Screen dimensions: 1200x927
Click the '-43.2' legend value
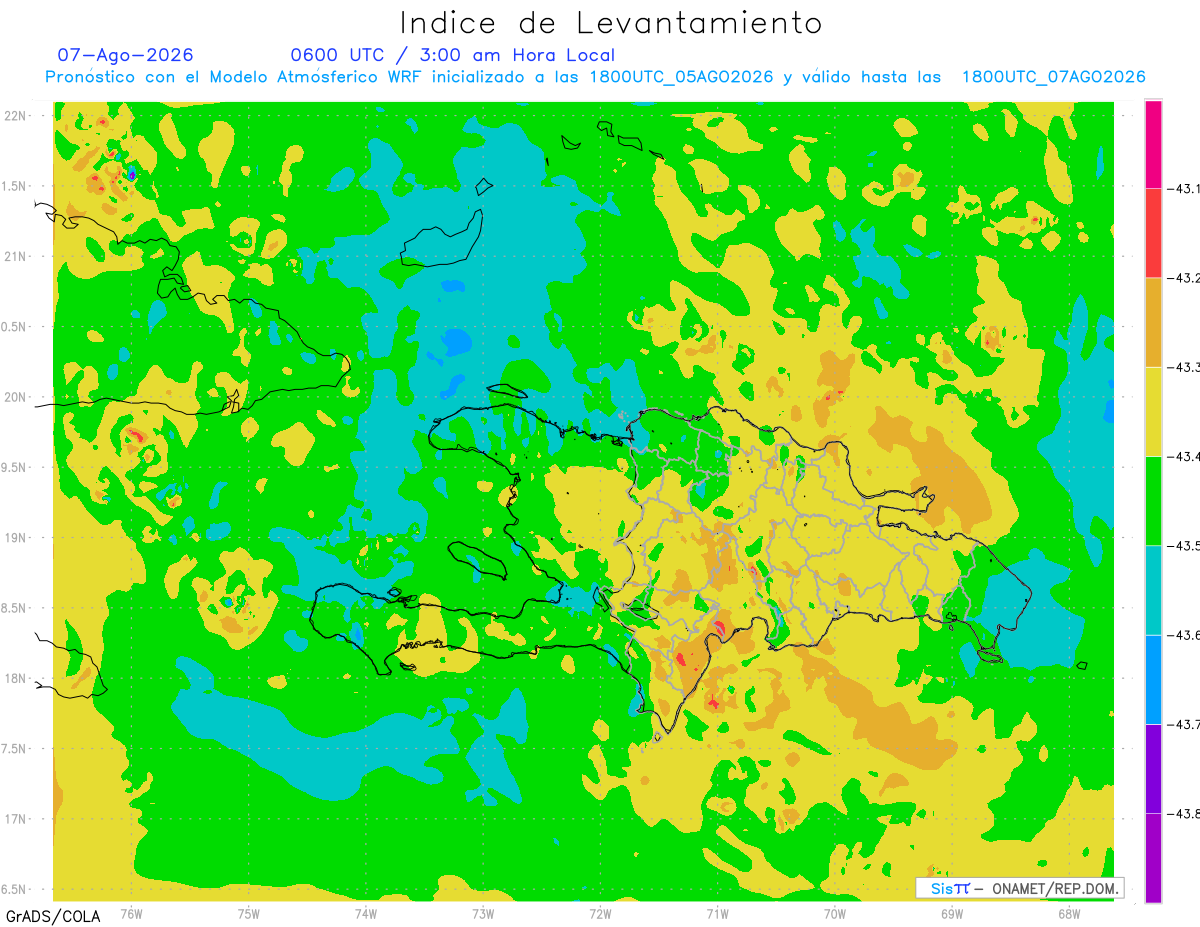pos(1184,278)
